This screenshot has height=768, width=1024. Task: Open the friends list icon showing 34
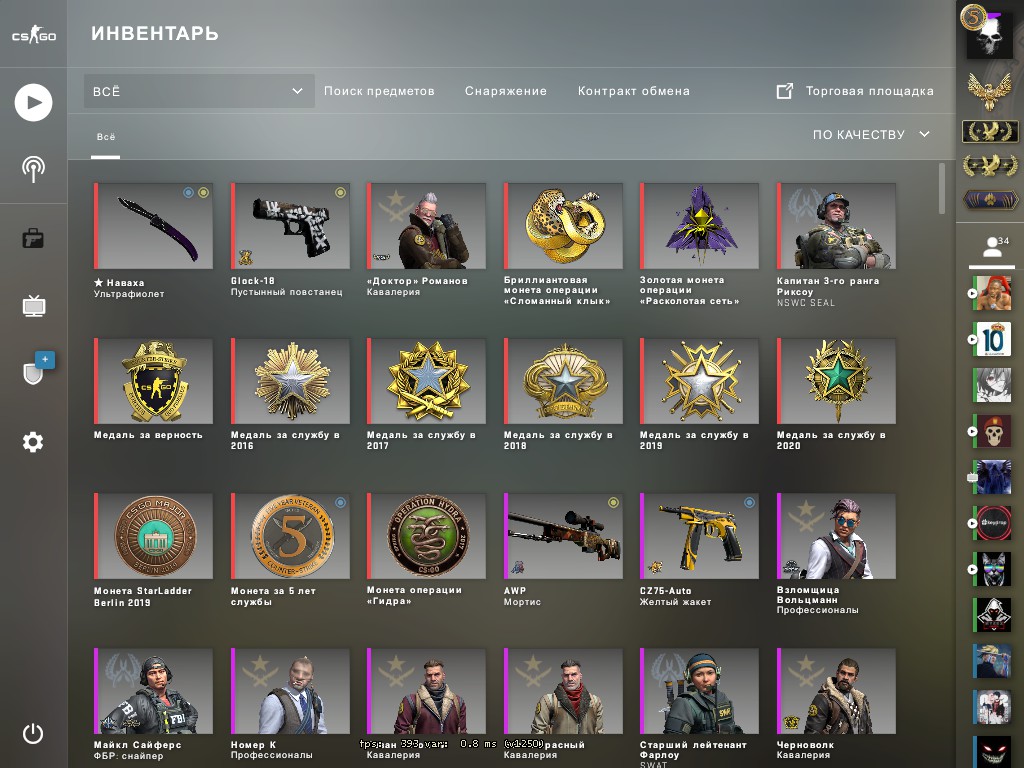(x=994, y=248)
